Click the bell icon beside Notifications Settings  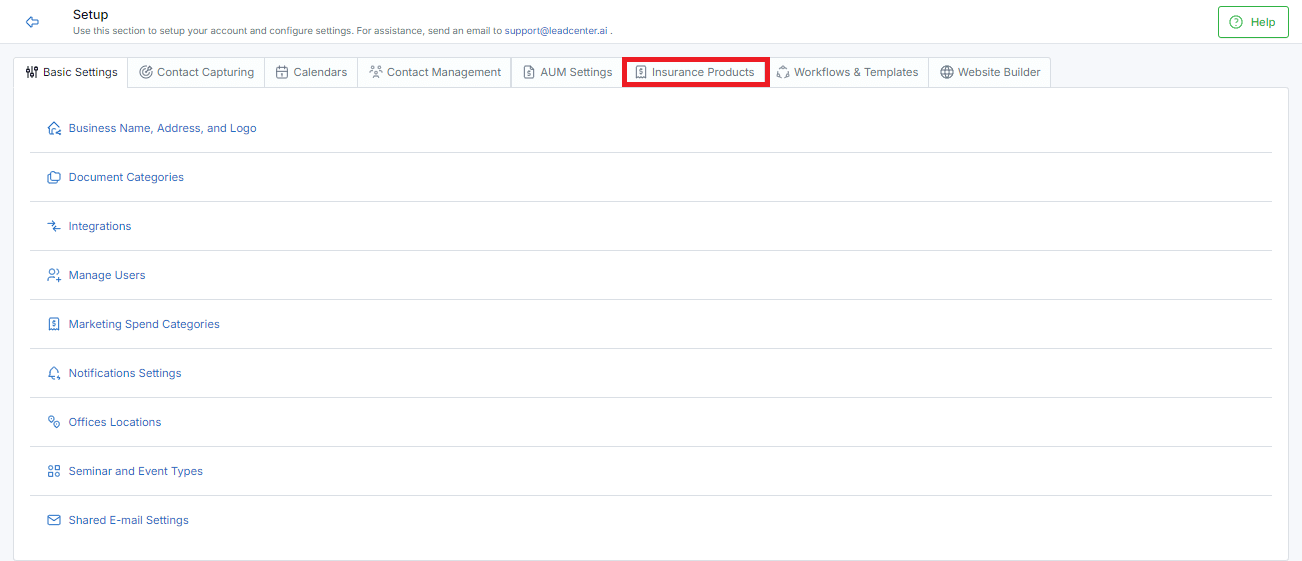coord(54,373)
